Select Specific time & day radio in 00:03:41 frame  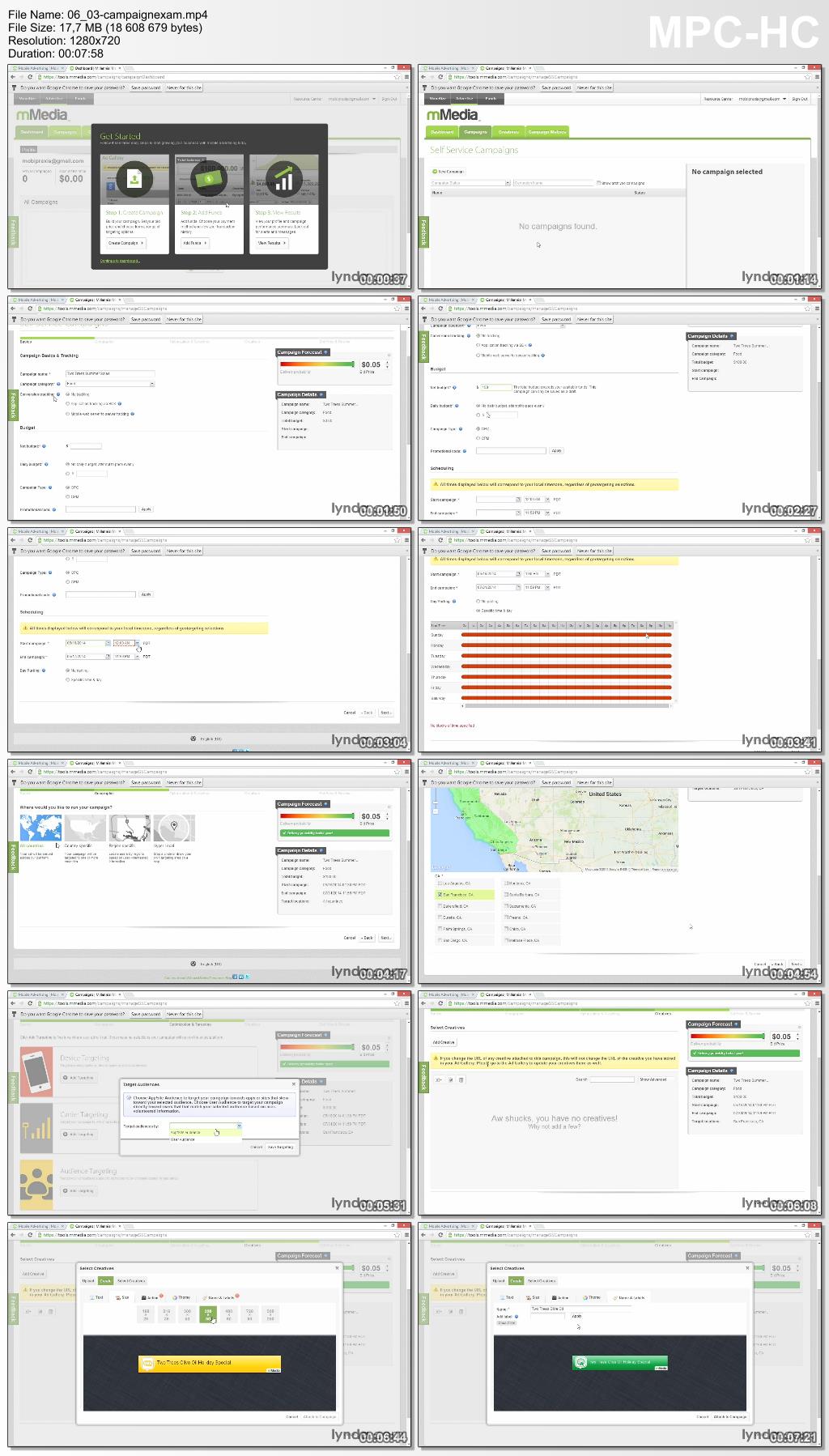(478, 611)
